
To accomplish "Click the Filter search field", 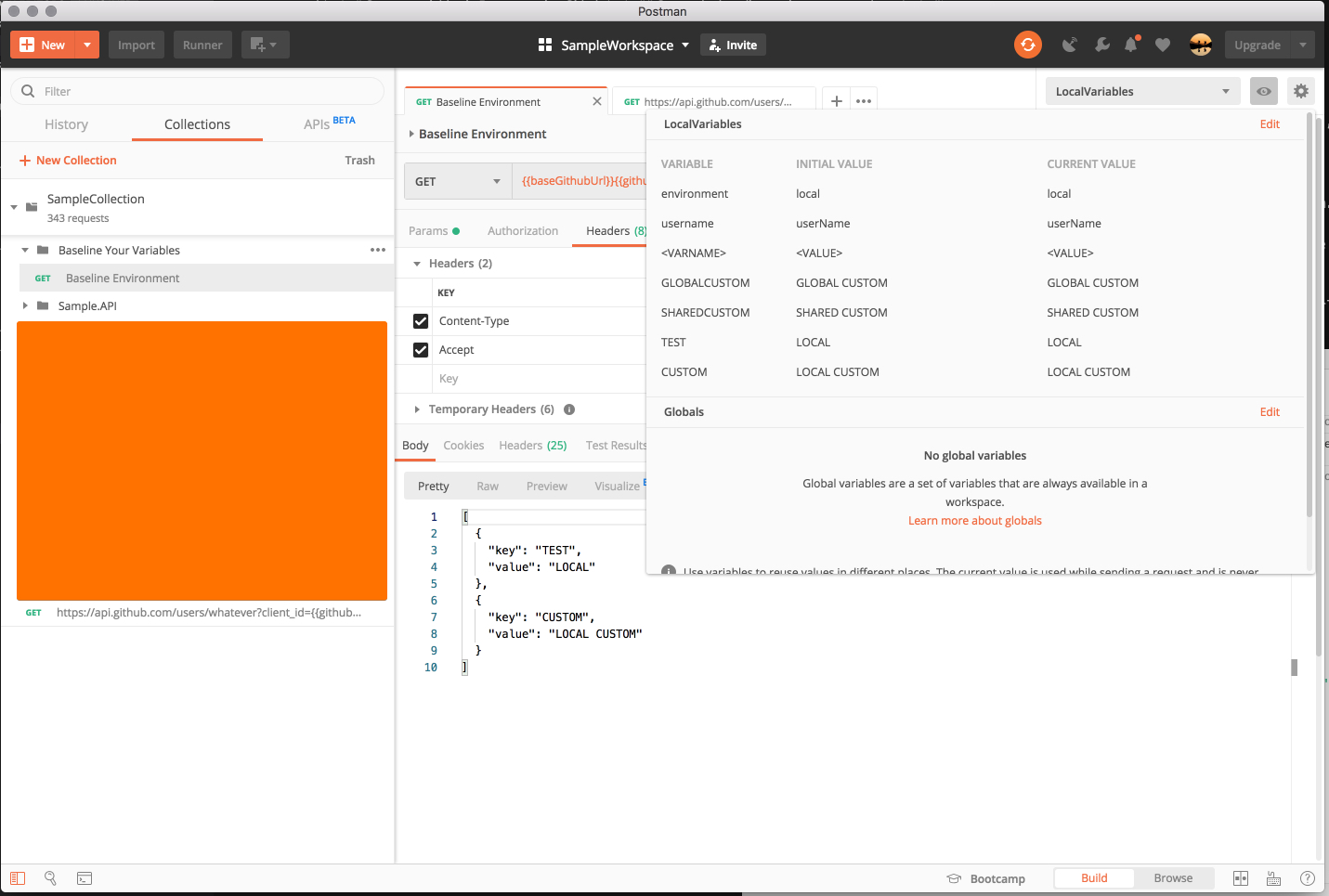I will pyautogui.click(x=197, y=91).
